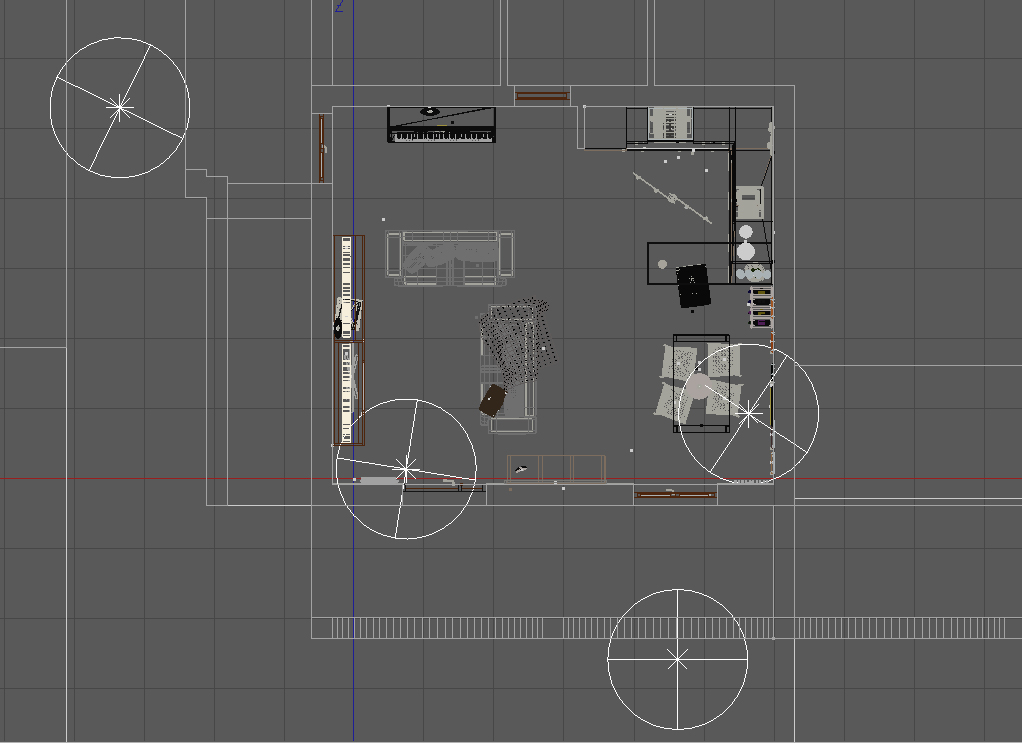Image resolution: width=1022 pixels, height=743 pixels.
Task: Select the black stool at the kitchen island
Action: click(x=694, y=285)
